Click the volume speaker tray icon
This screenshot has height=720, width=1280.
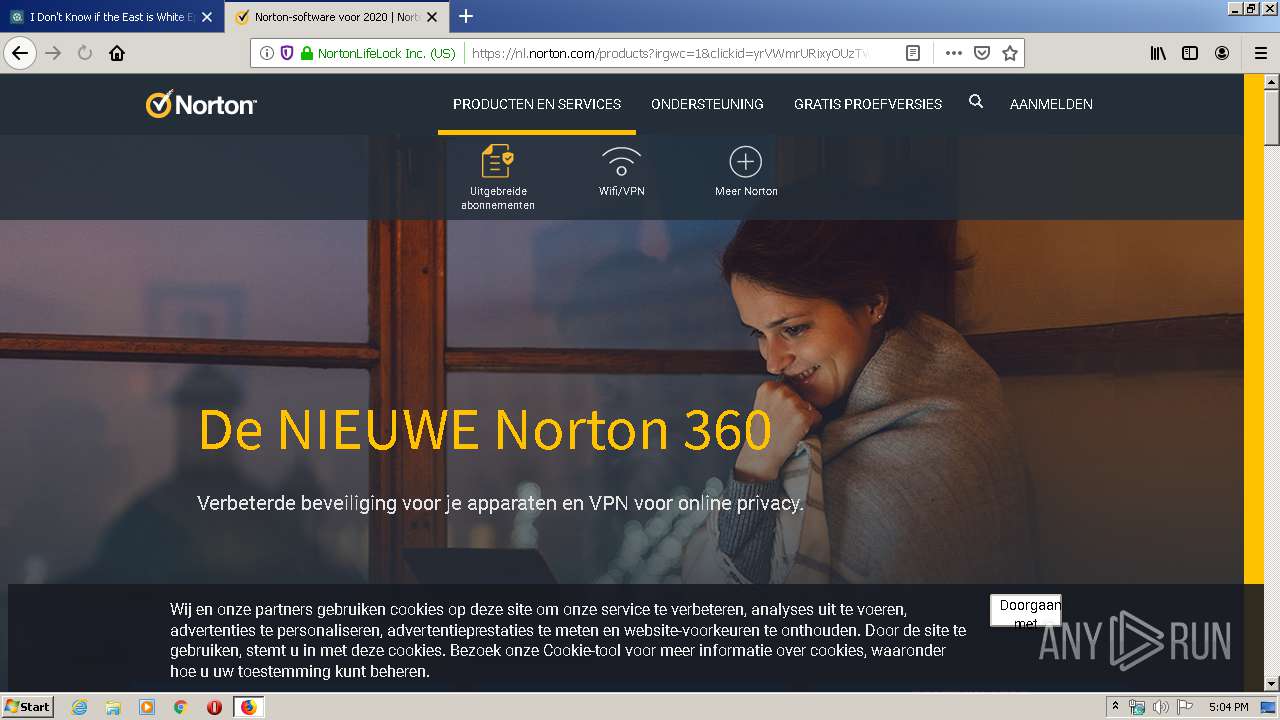[1159, 707]
